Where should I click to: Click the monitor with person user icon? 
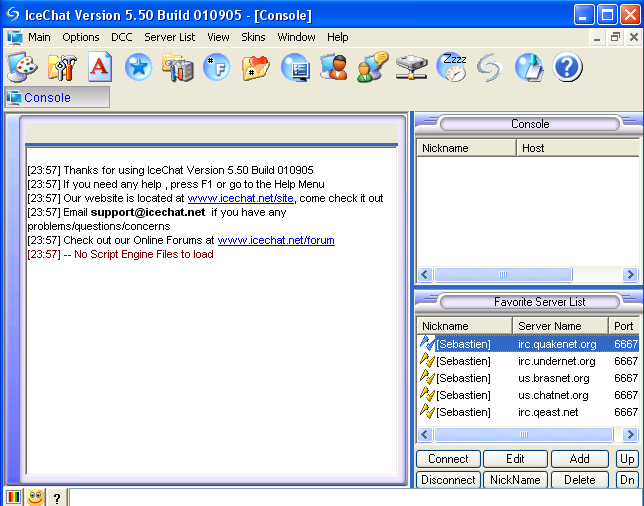[334, 67]
